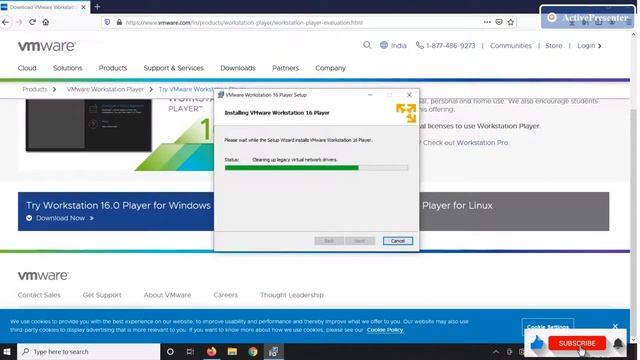Click the About VMware footer link

[167, 295]
